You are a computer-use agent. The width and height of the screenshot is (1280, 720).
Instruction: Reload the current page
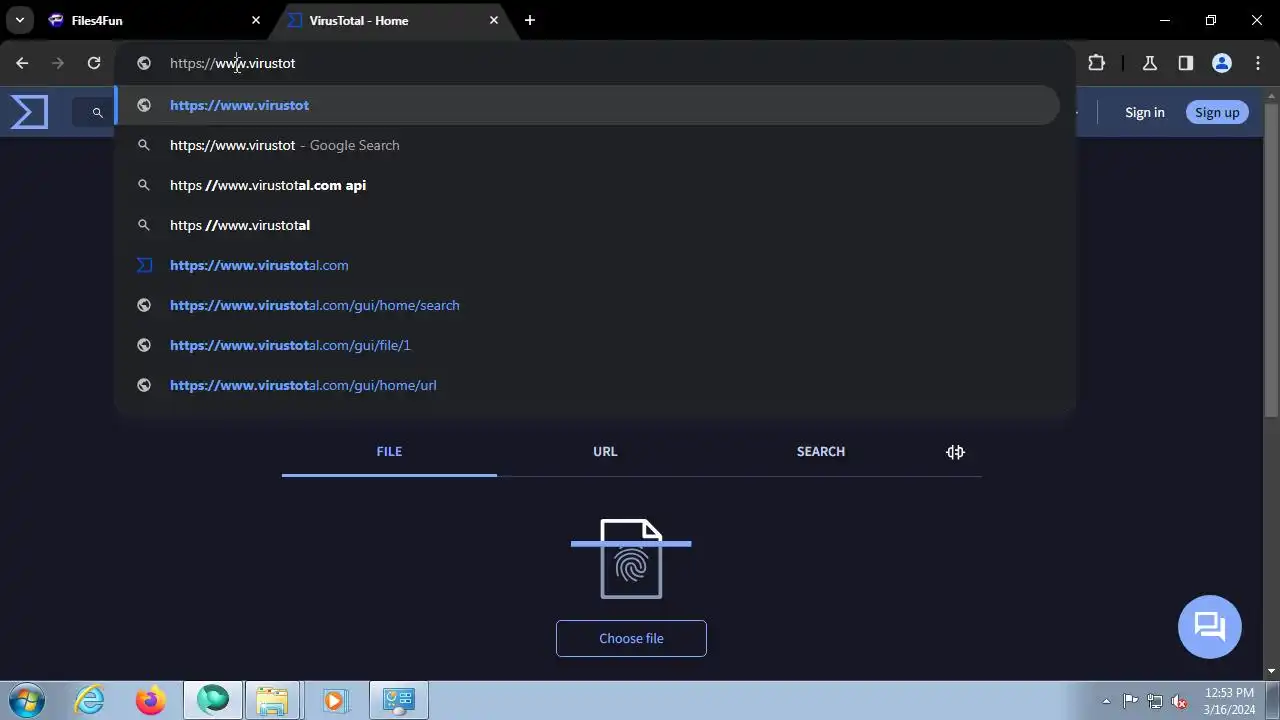[x=94, y=63]
